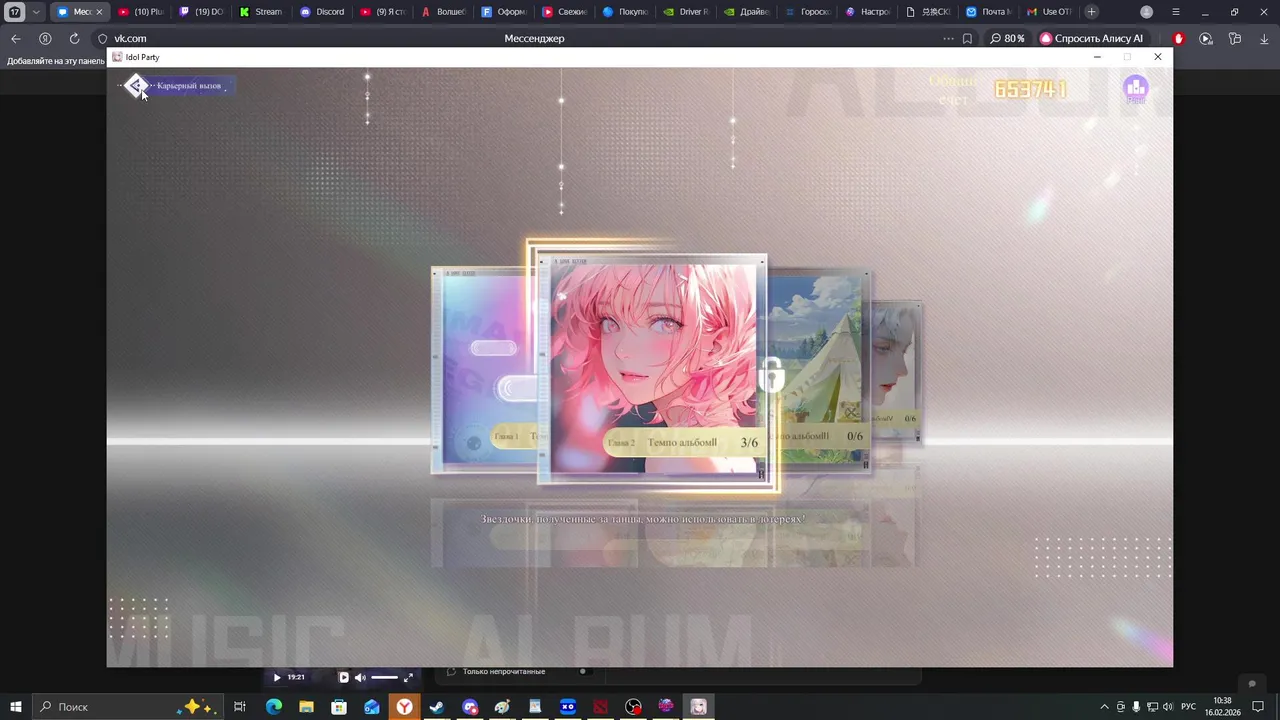The image size is (1280, 720).
Task: Click the play button on the 19:21 player
Action: click(277, 677)
